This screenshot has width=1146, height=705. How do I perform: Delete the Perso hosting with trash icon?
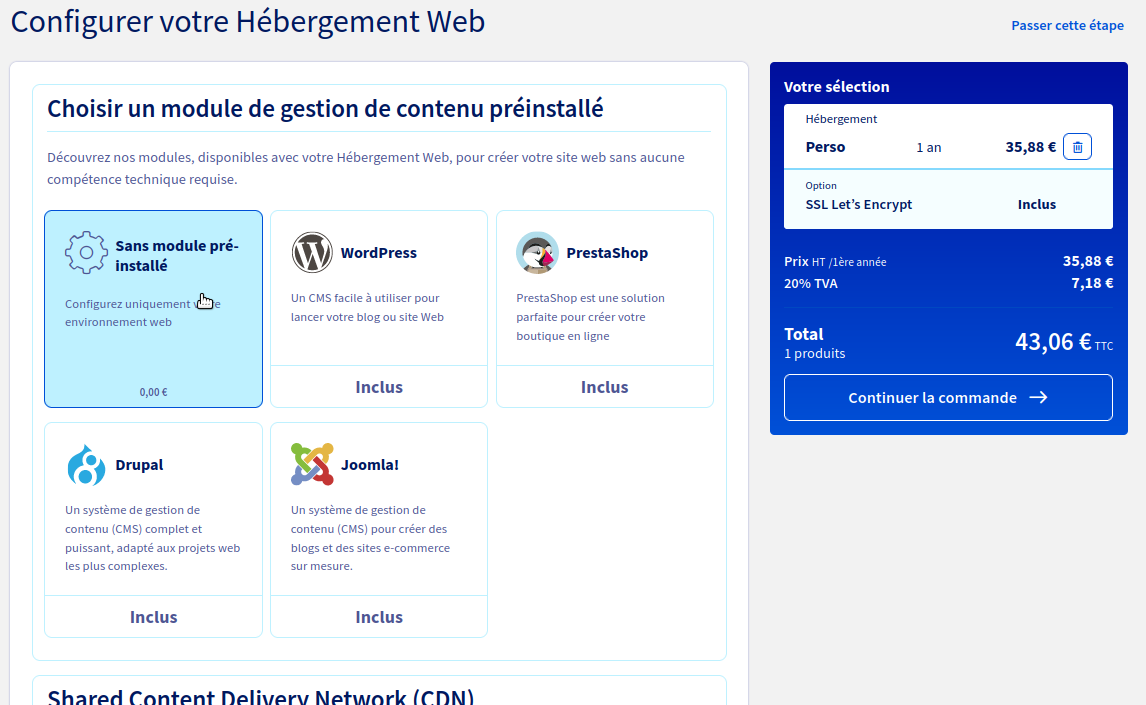tap(1077, 147)
